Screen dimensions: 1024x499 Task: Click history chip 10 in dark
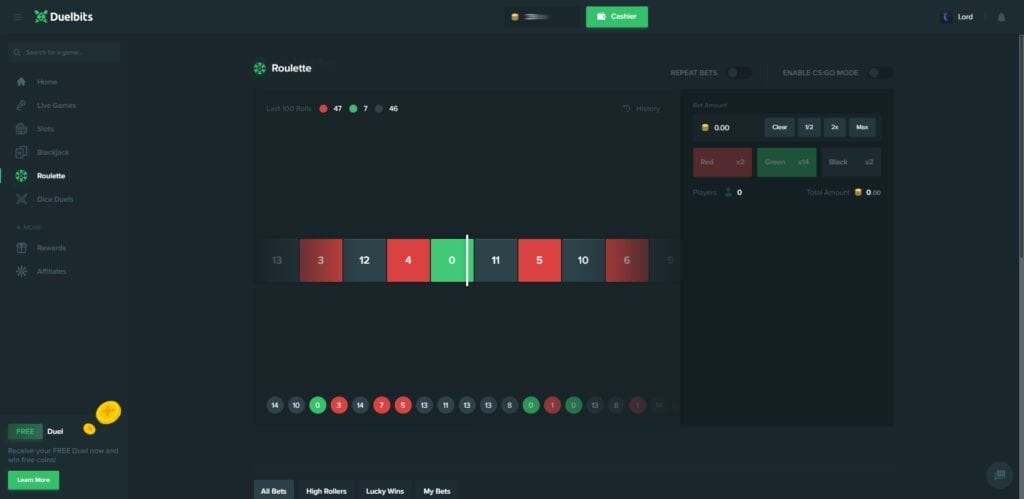point(296,406)
